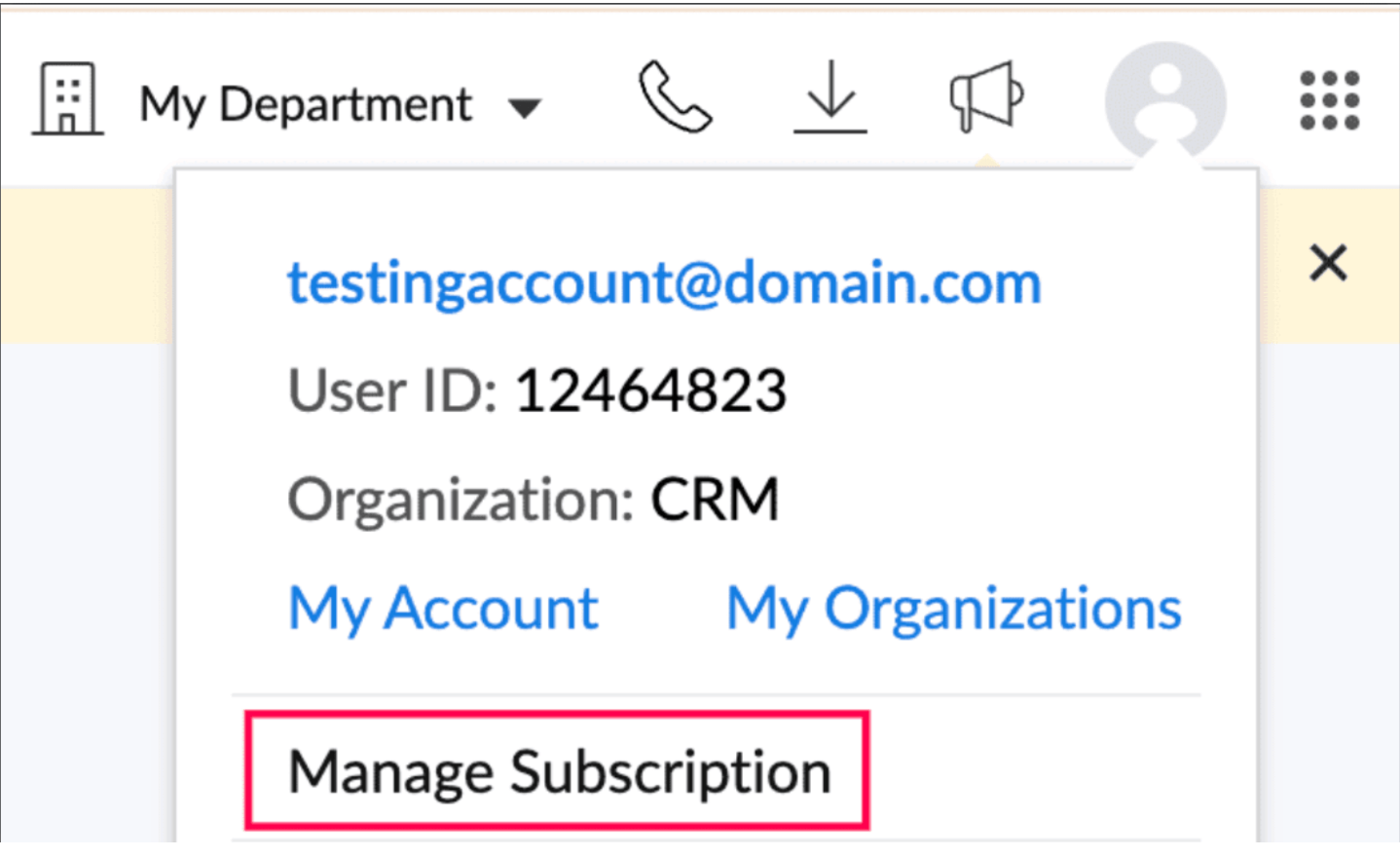Click the yellow notification banner
The height and width of the screenshot is (857, 1400).
[x=88, y=265]
